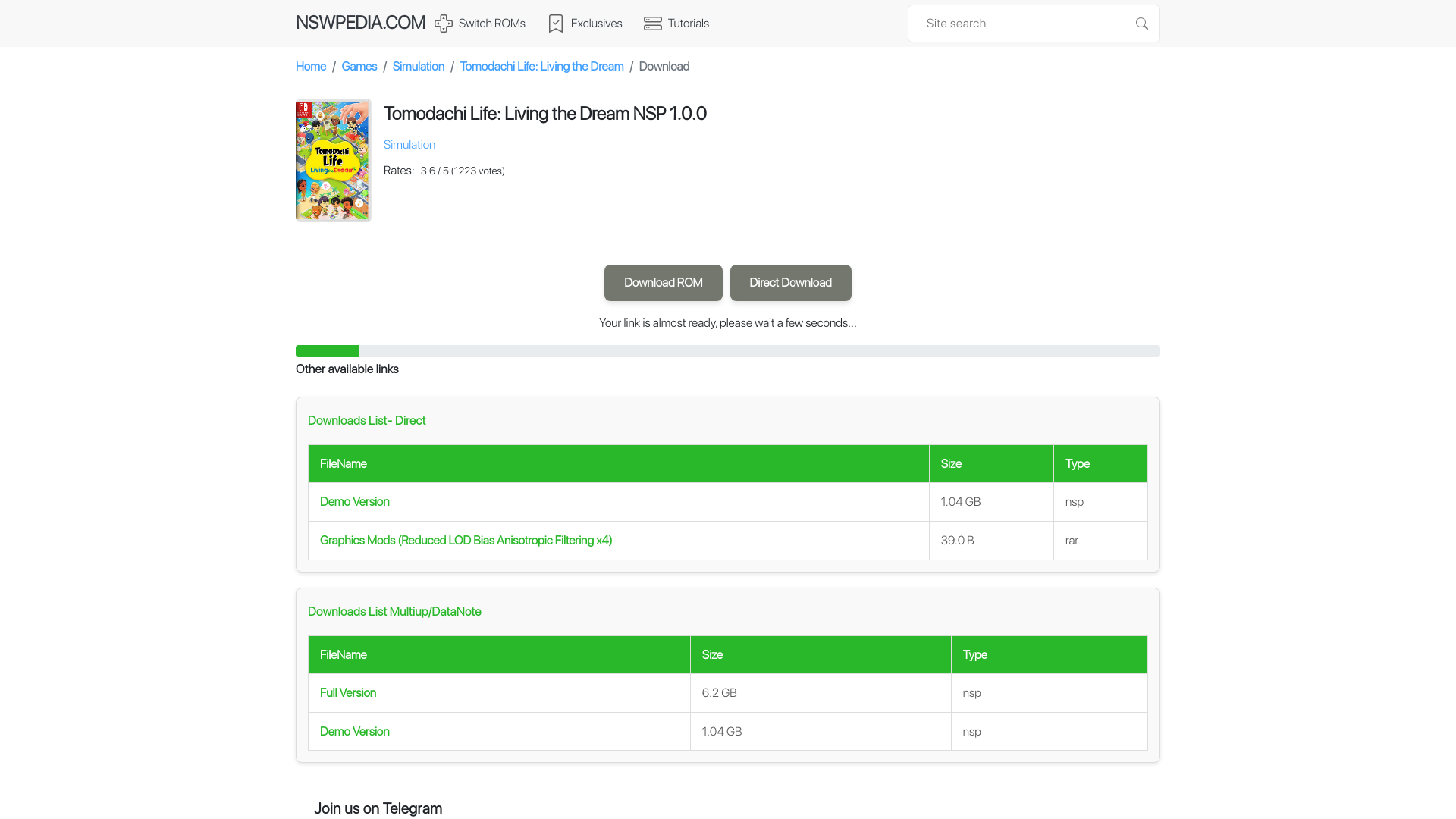Click the Download ROM button

pos(664,283)
